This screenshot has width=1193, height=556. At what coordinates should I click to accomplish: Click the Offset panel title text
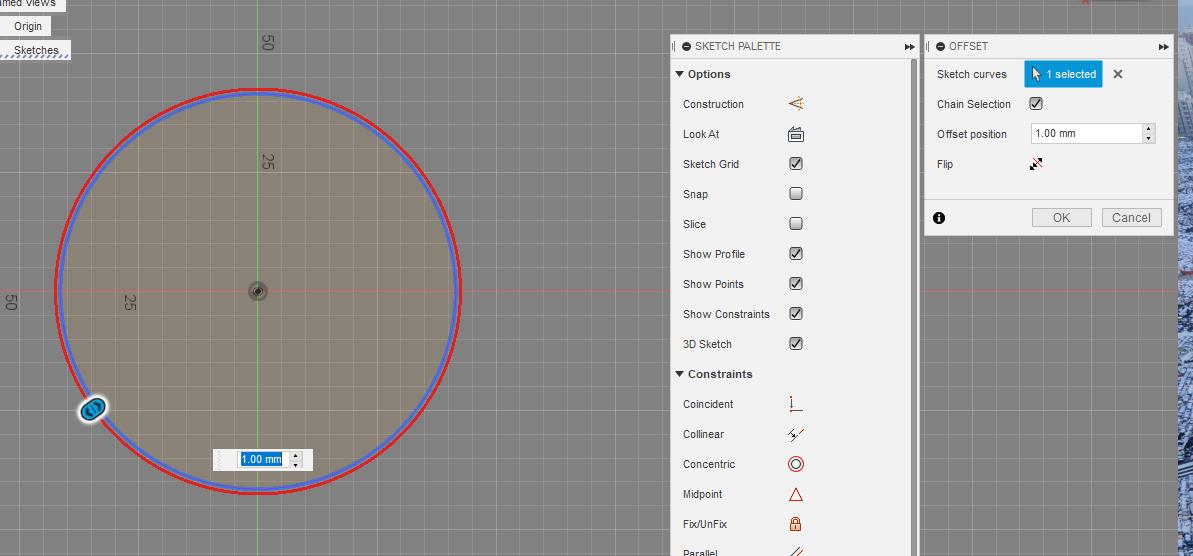pos(968,46)
